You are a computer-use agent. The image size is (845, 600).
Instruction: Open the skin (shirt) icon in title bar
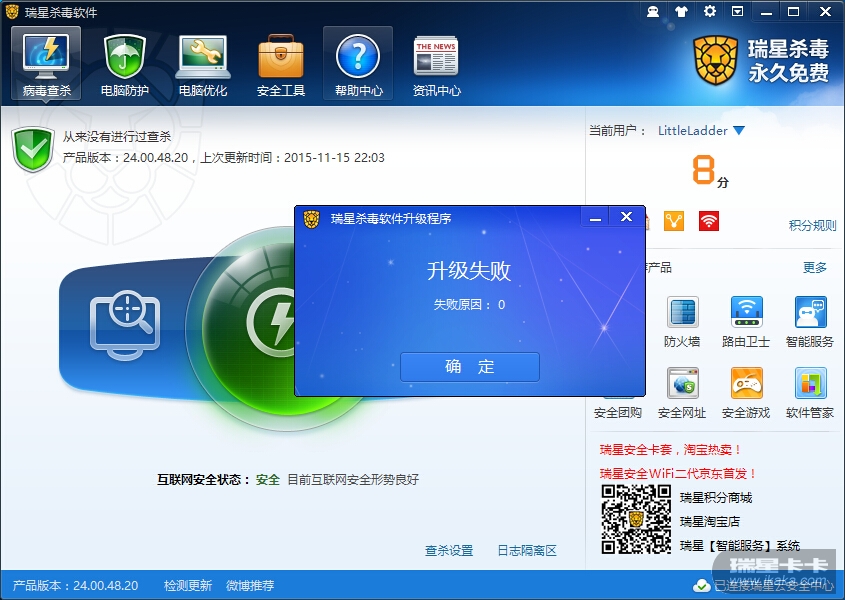(681, 11)
